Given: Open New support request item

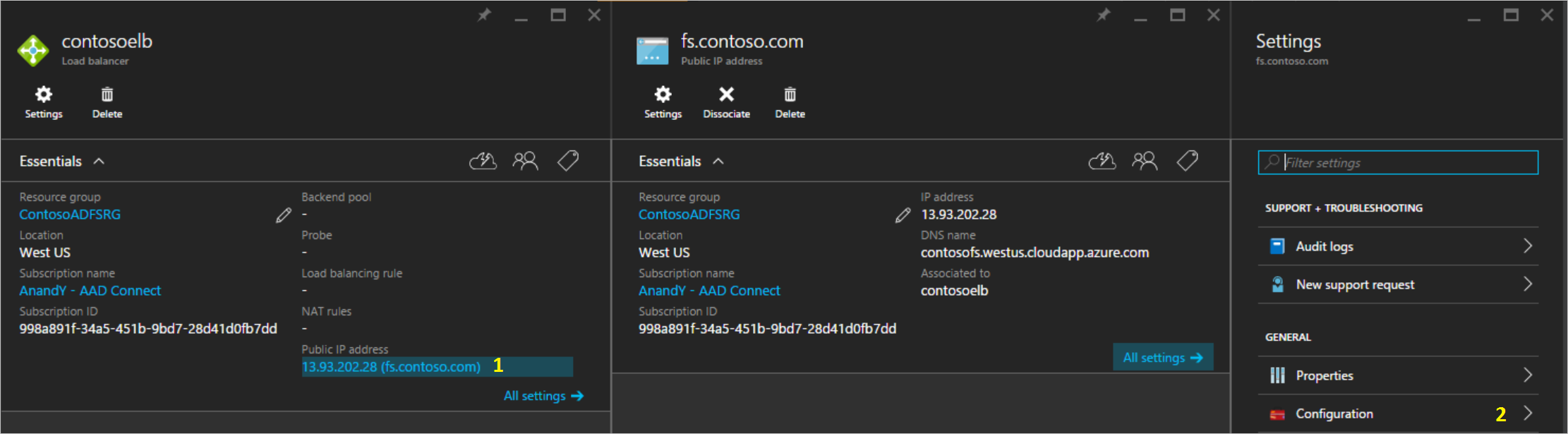Looking at the screenshot, I should pos(1398,284).
